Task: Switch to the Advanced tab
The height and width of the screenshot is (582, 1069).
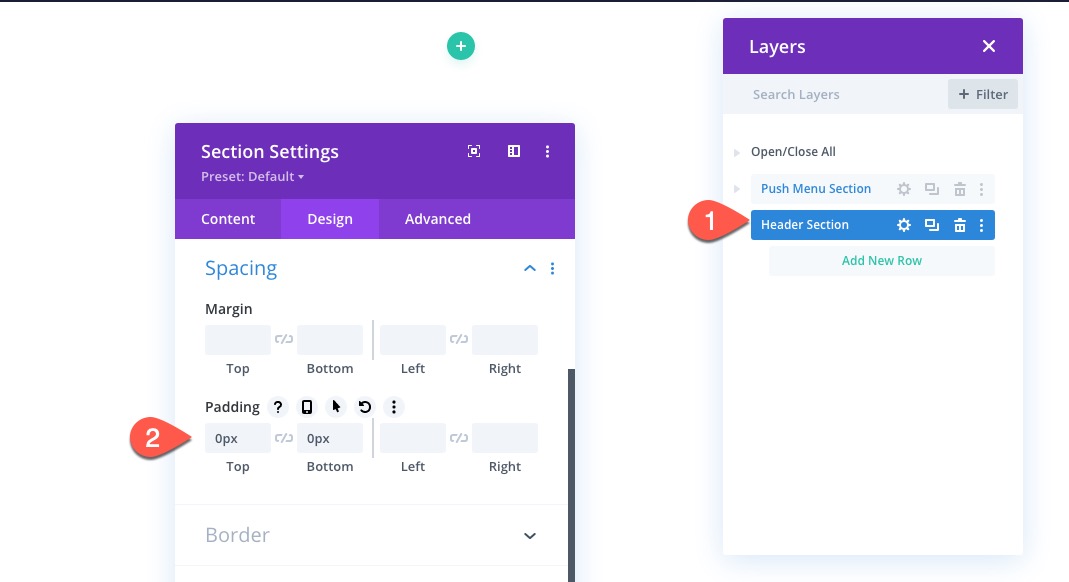Action: tap(437, 219)
